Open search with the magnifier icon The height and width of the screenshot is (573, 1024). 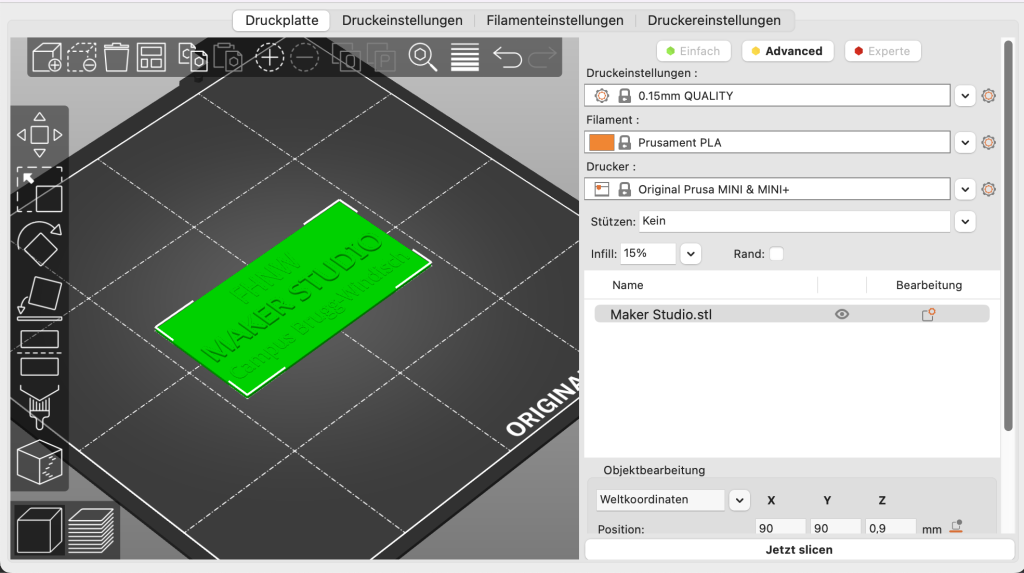(x=423, y=57)
